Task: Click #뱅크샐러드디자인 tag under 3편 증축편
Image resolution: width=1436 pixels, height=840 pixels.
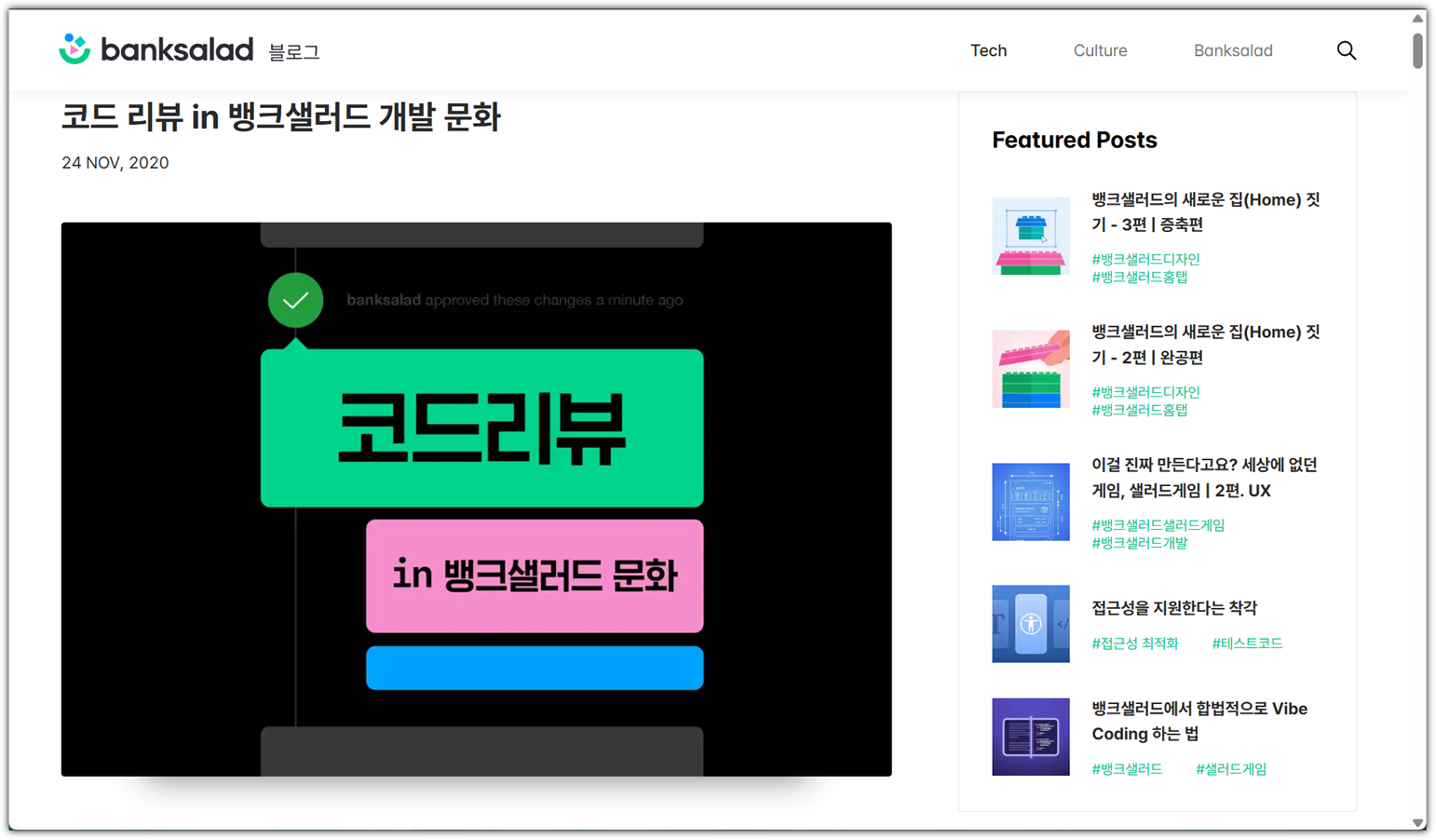Action: coord(1145,259)
